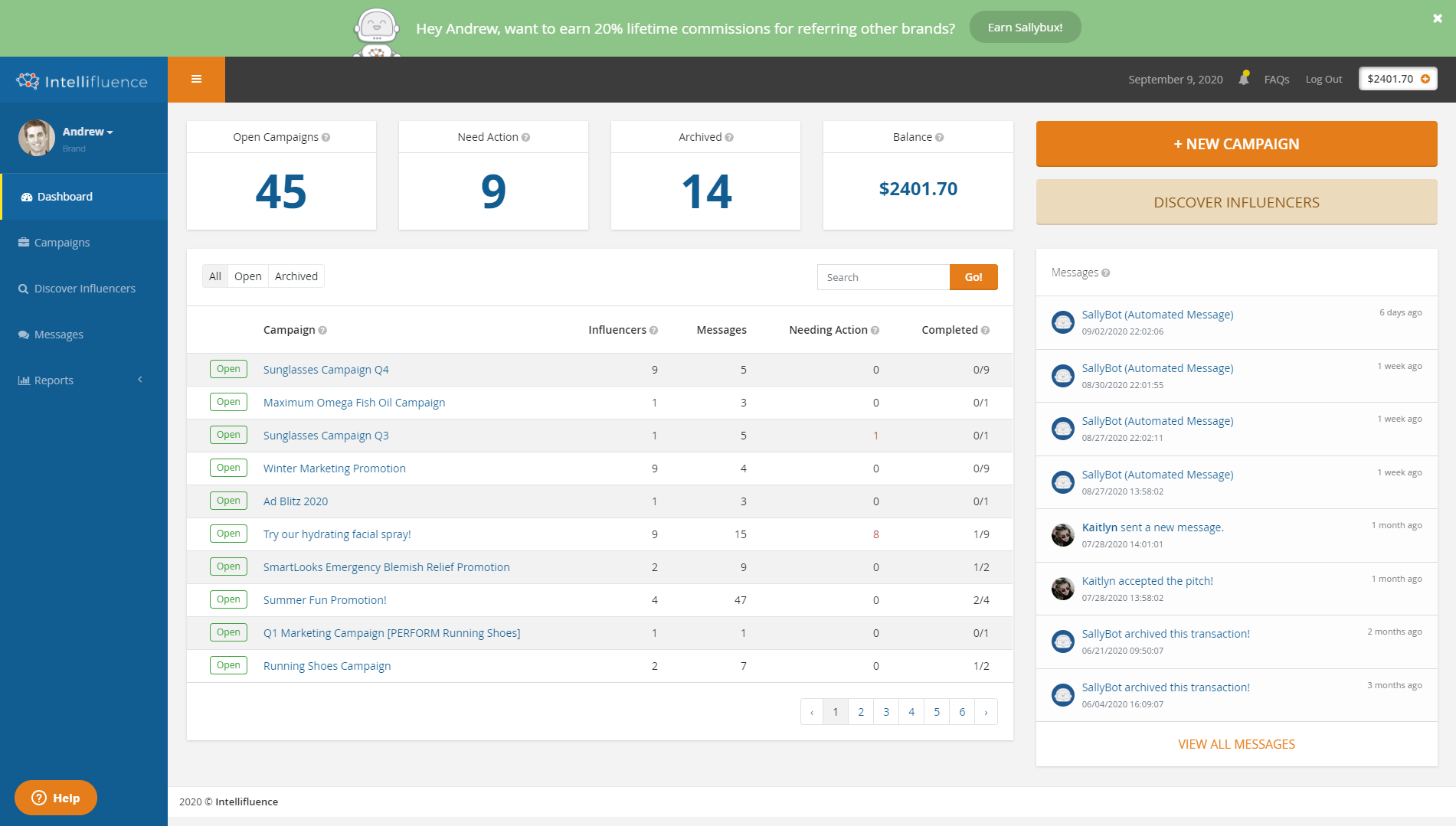This screenshot has height=826, width=1456.
Task: Click View All Messages link
Action: click(1236, 744)
